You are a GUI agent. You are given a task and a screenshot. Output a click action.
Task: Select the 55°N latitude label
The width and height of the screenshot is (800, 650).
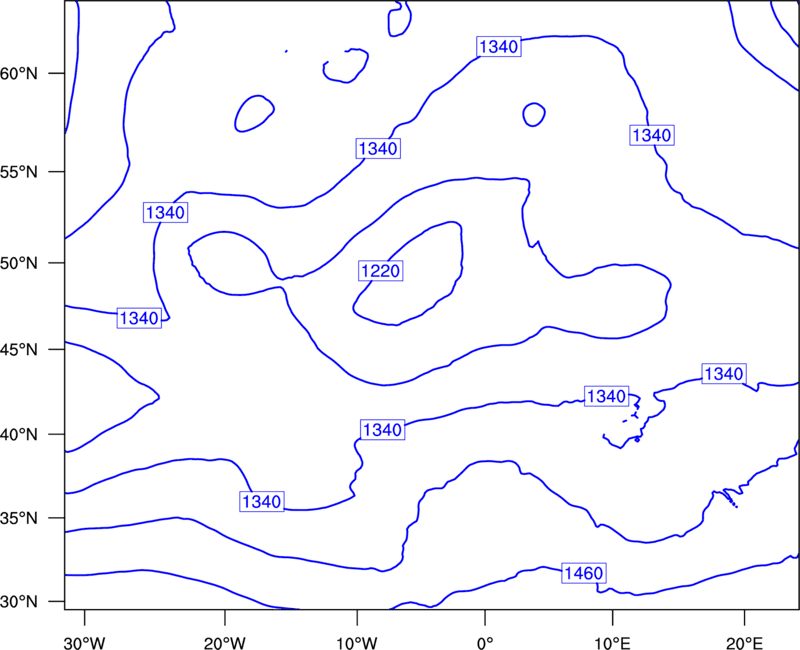[19, 172]
